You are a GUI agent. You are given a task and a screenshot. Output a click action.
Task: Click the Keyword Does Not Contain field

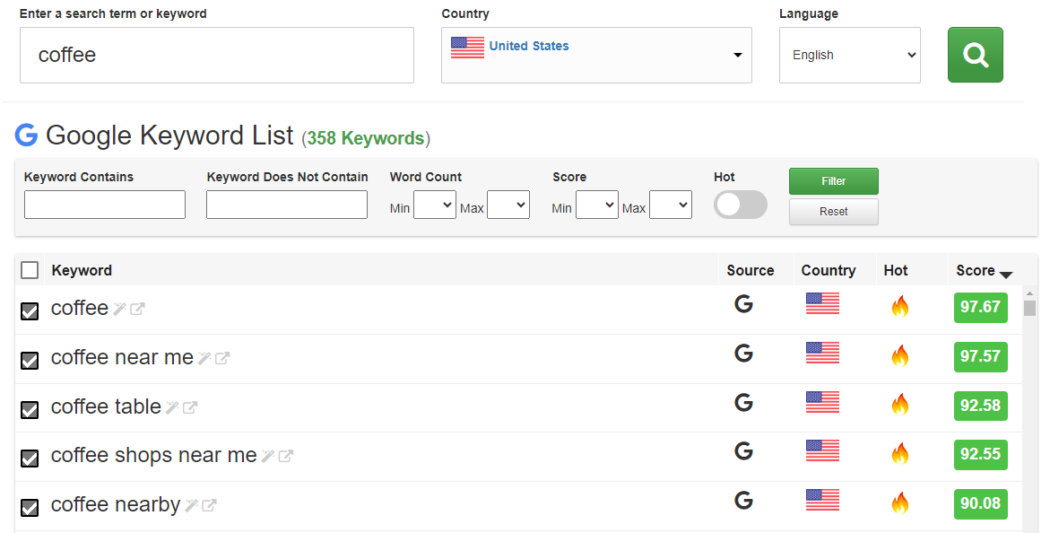[x=287, y=204]
